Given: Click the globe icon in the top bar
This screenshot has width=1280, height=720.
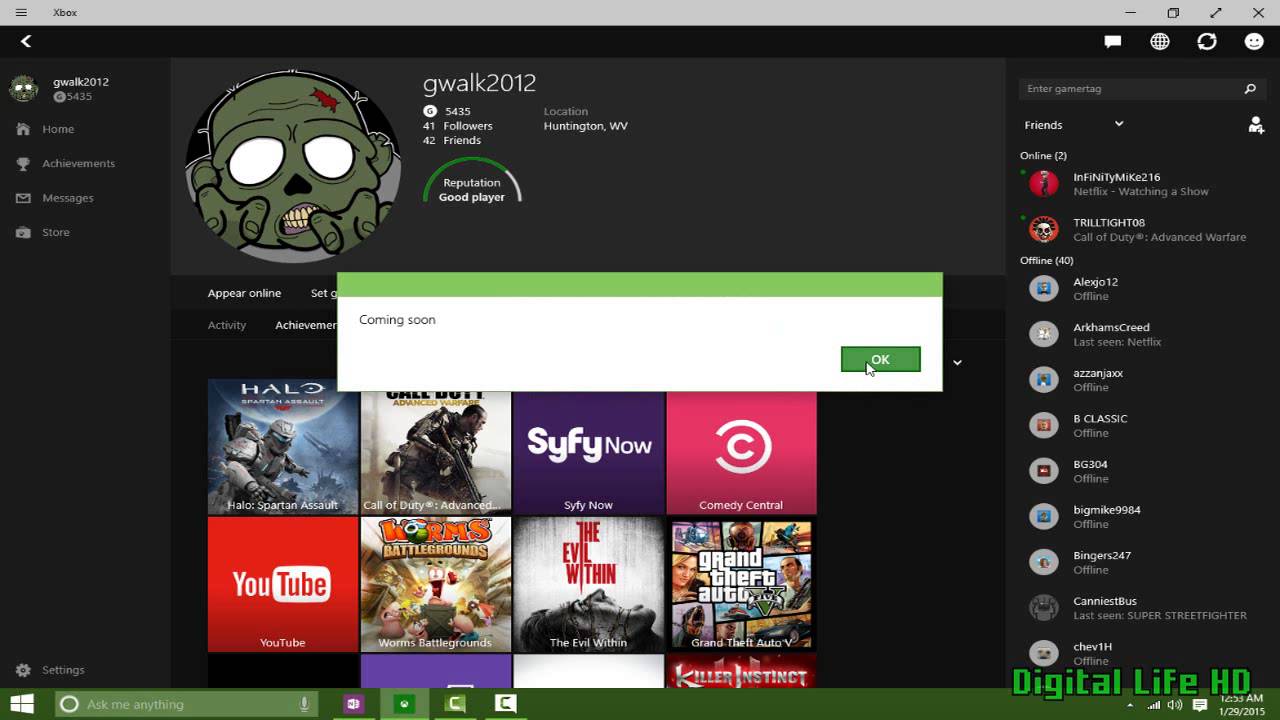Looking at the screenshot, I should pyautogui.click(x=1160, y=41).
